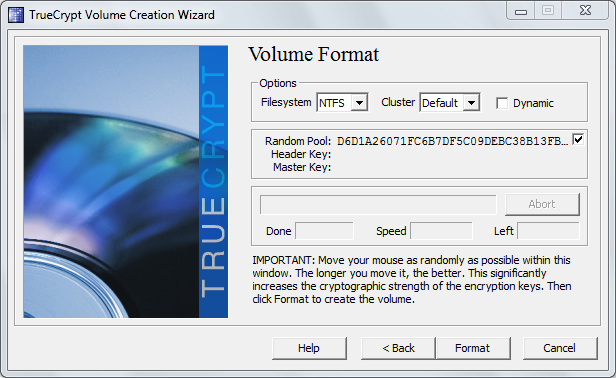The image size is (616, 378).
Task: Click the Volume Format heading
Action: point(314,54)
